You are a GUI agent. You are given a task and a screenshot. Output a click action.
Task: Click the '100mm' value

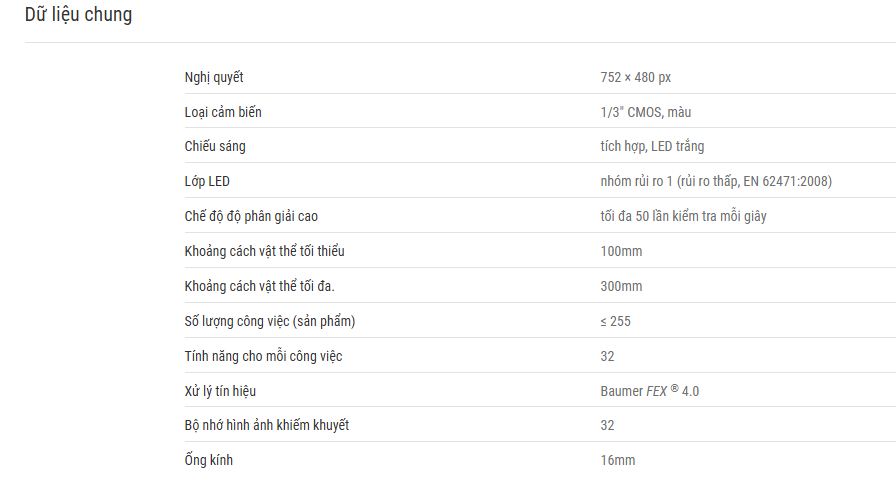click(620, 251)
